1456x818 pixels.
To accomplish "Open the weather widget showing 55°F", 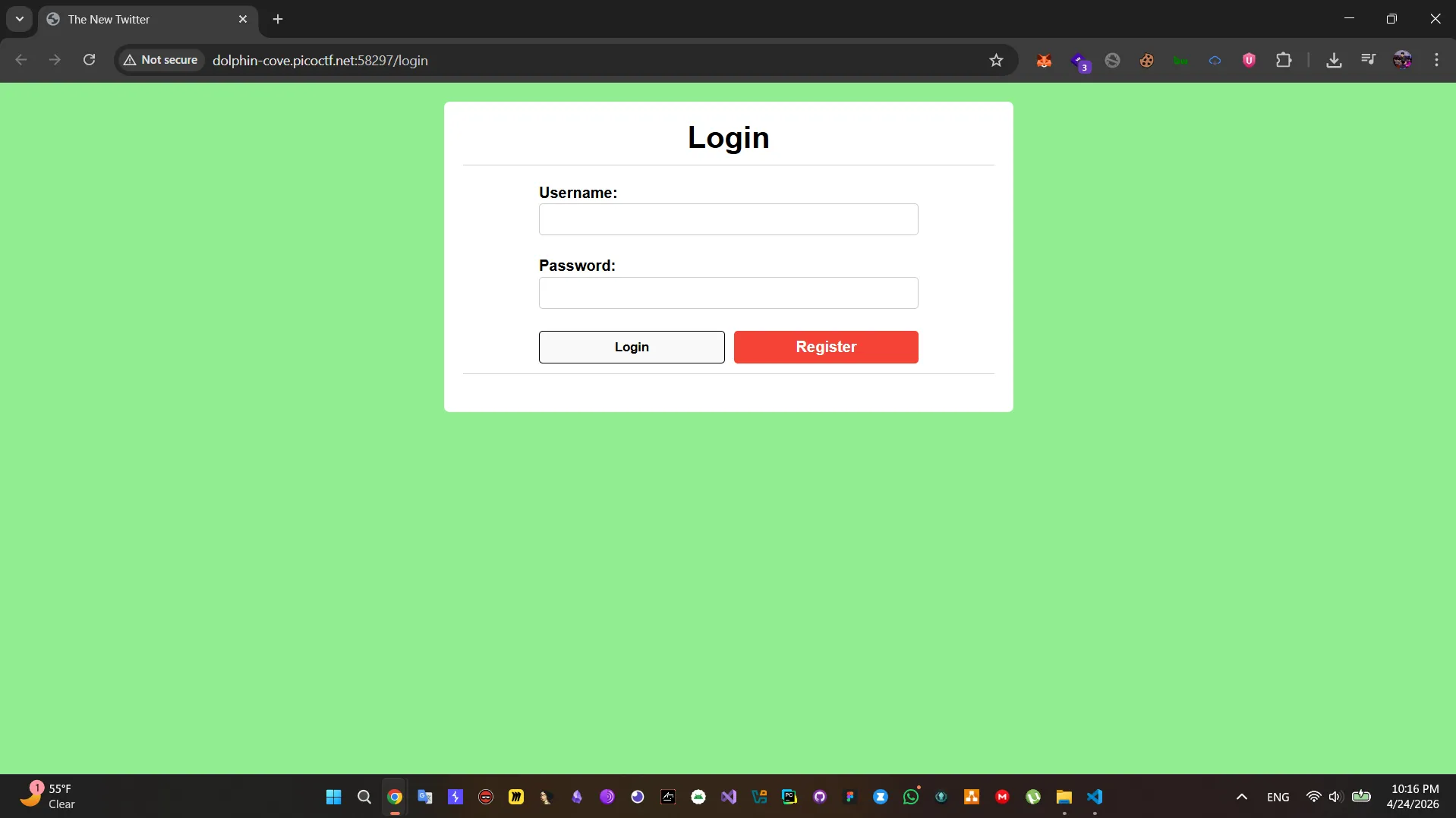I will (47, 796).
